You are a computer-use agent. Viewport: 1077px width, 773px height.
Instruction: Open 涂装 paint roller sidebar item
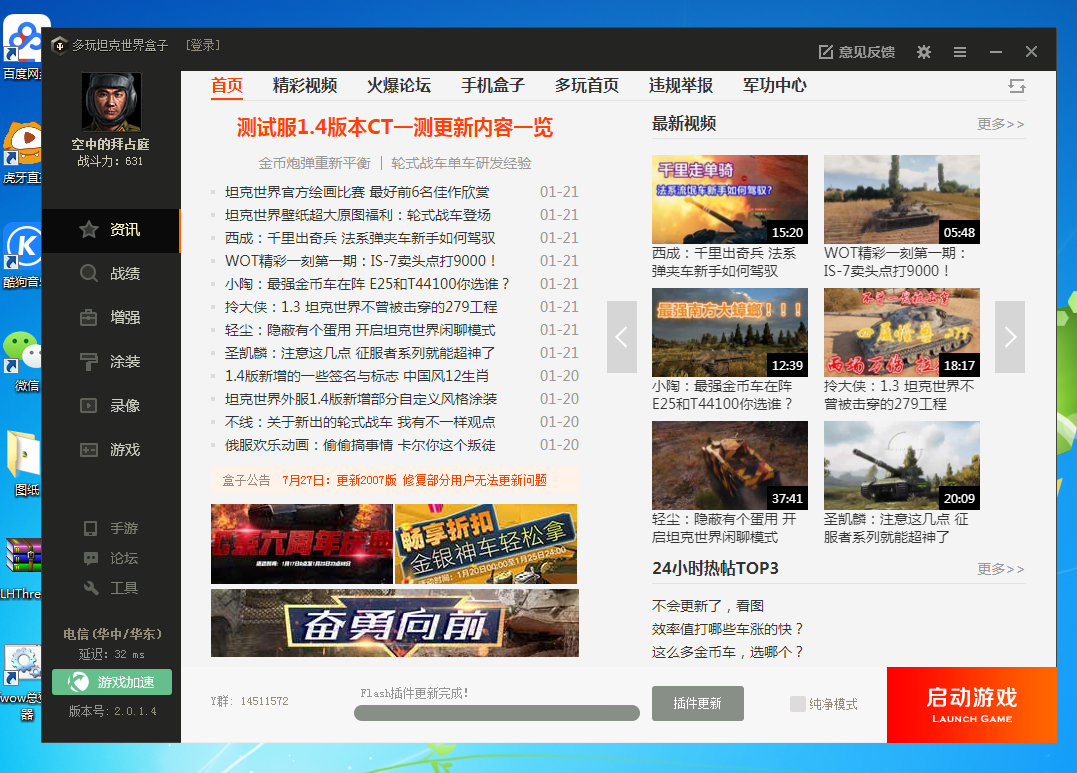pos(90,361)
